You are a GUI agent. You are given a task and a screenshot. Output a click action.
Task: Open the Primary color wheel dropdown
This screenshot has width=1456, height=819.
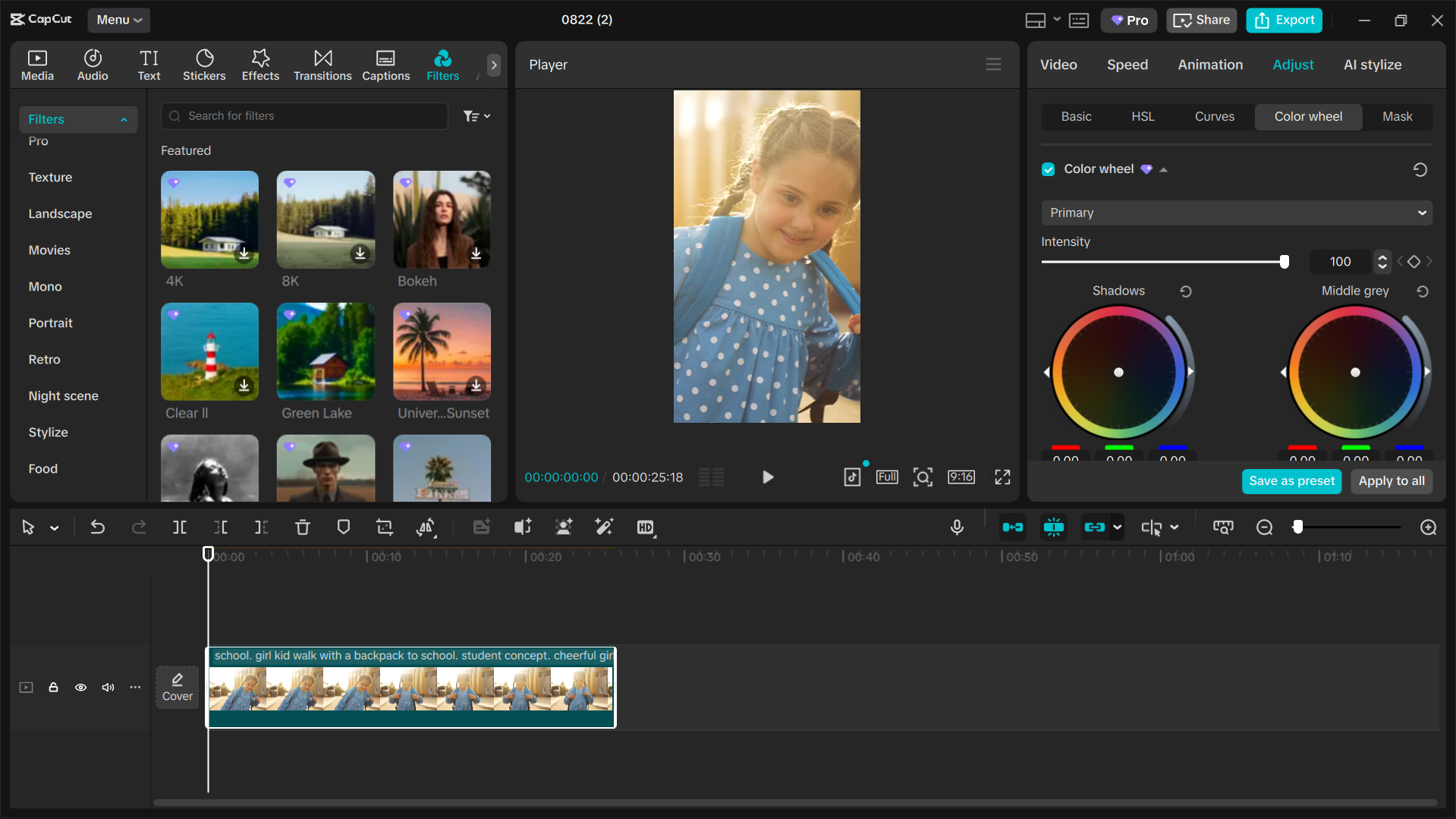point(1235,213)
